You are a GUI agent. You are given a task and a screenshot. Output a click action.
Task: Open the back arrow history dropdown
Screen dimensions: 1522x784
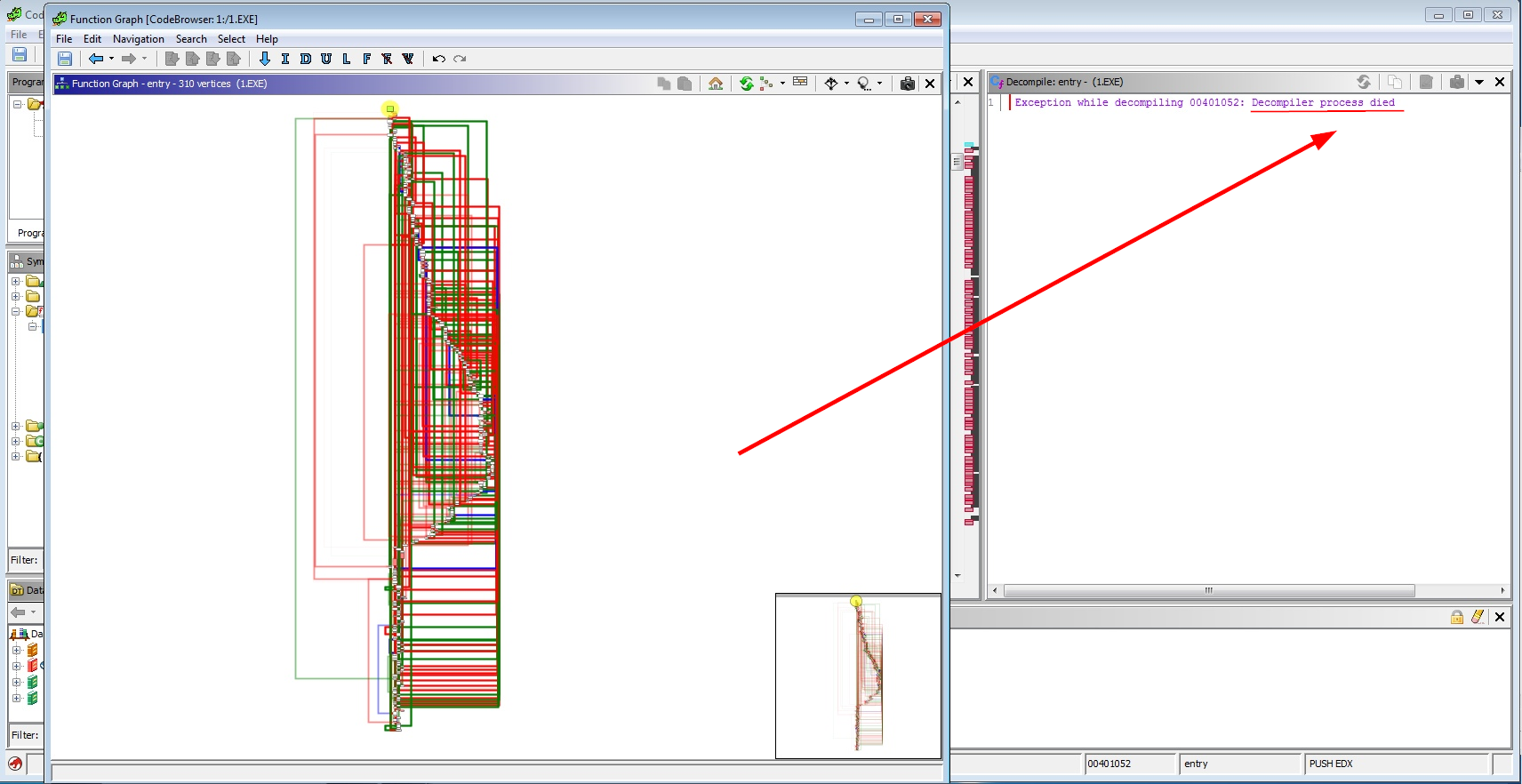click(111, 59)
